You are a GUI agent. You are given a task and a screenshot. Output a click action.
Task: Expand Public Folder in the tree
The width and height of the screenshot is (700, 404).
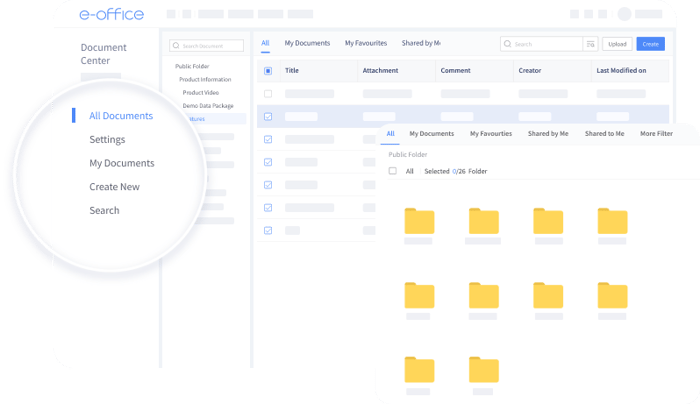click(x=192, y=66)
